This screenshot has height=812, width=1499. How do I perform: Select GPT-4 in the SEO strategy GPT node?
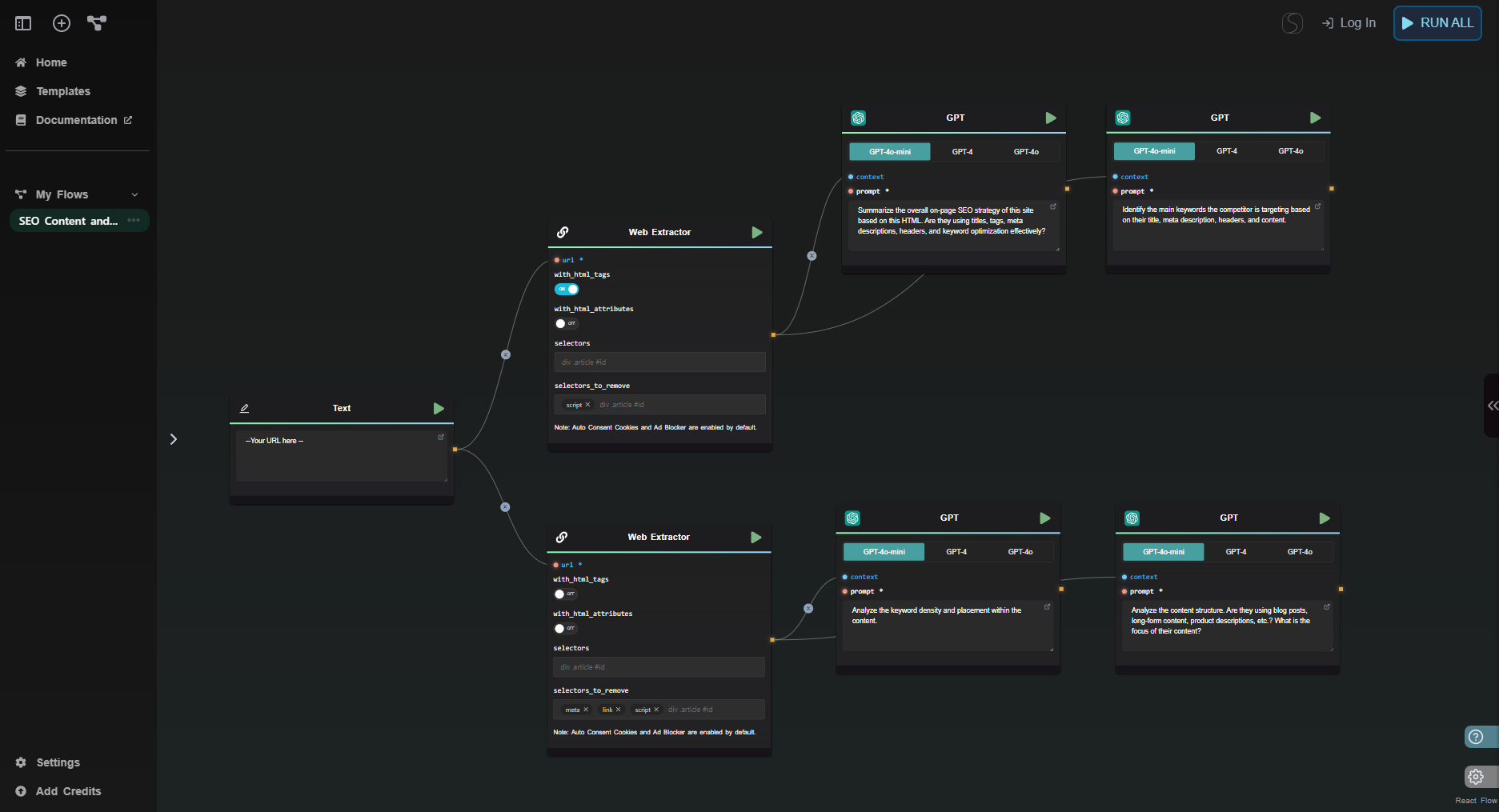click(962, 151)
